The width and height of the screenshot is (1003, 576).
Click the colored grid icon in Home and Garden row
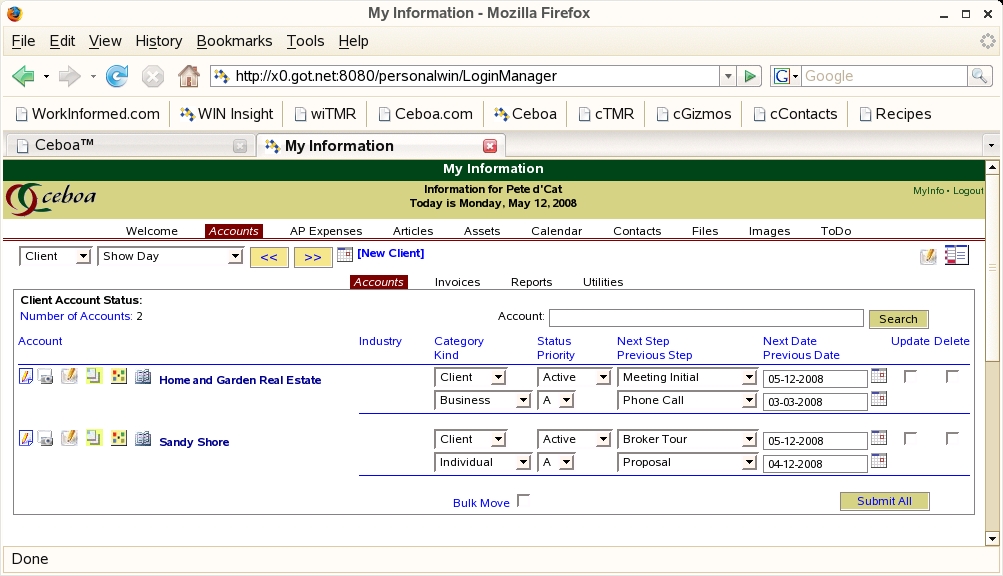(119, 377)
